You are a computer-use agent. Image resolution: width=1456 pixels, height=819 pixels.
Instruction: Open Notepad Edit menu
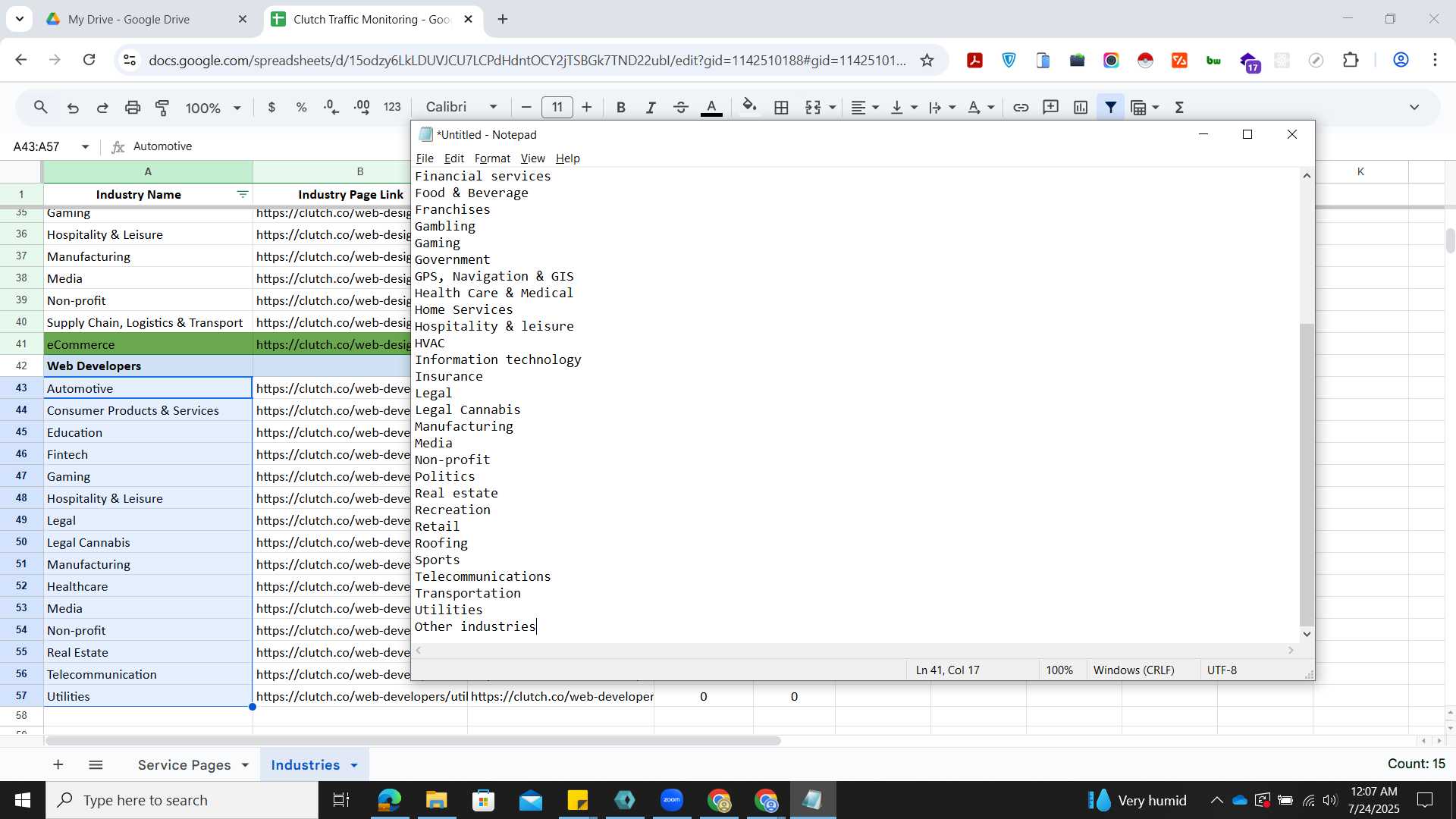coord(454,158)
